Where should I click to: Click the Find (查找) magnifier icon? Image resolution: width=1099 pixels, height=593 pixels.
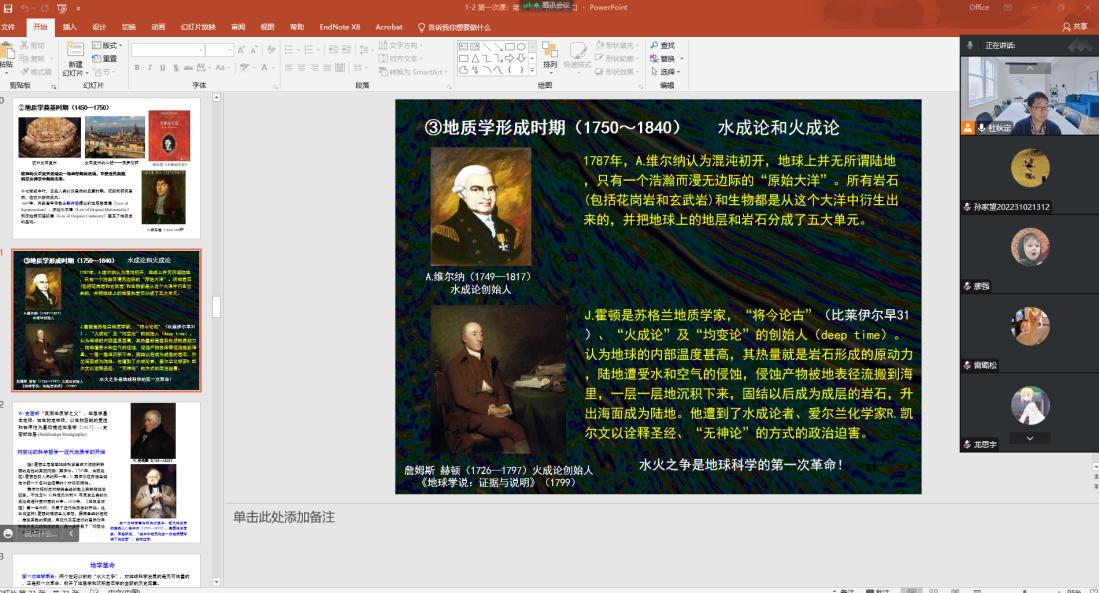pyautogui.click(x=653, y=45)
